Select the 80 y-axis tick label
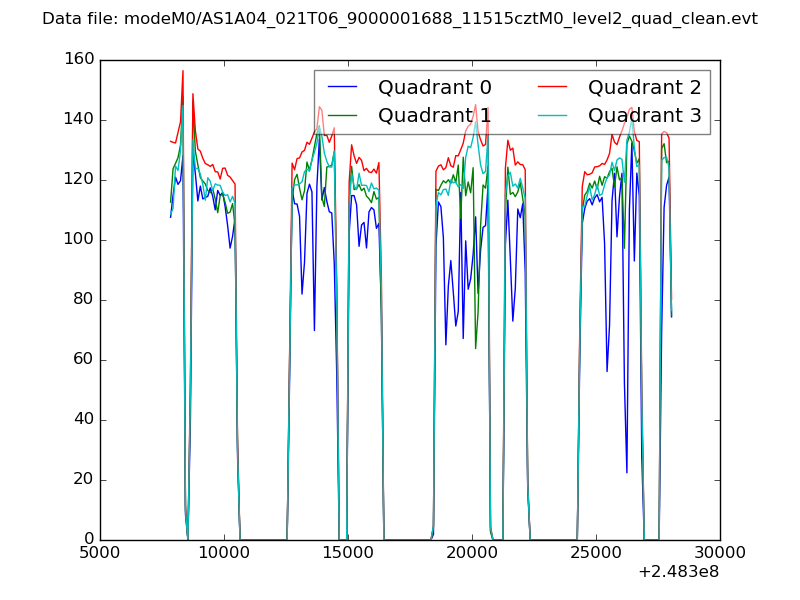 coord(82,300)
